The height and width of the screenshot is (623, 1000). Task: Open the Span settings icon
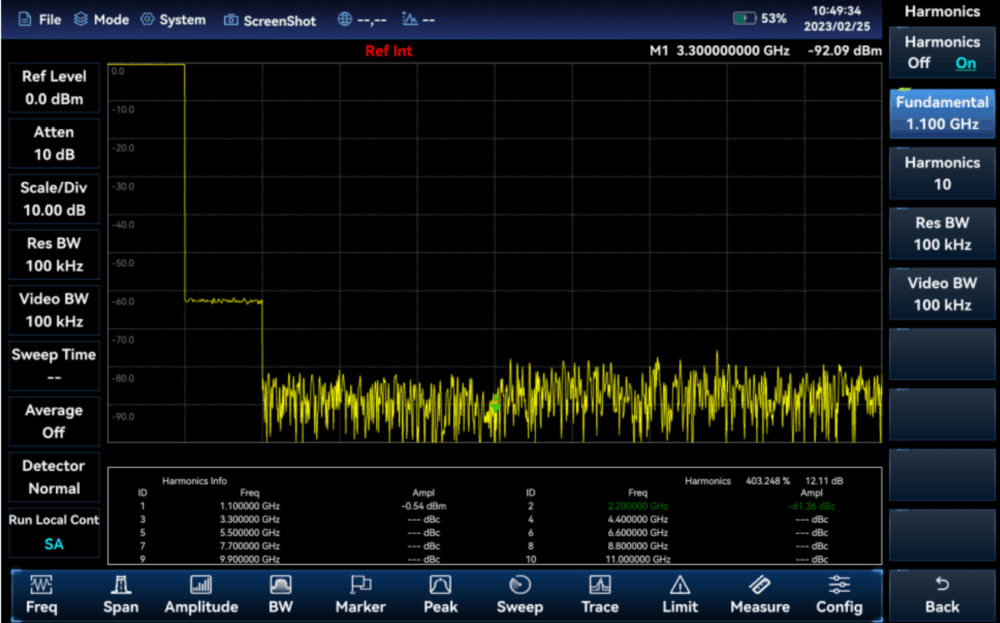coord(121,594)
